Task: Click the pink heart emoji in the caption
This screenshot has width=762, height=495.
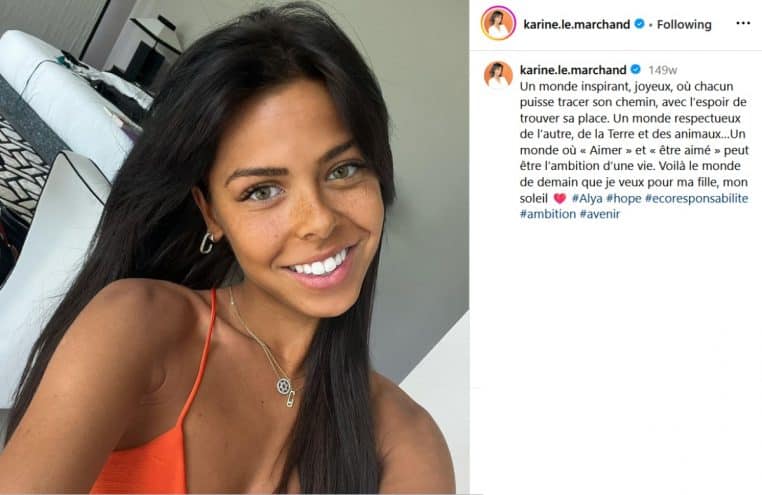Action: [560, 198]
